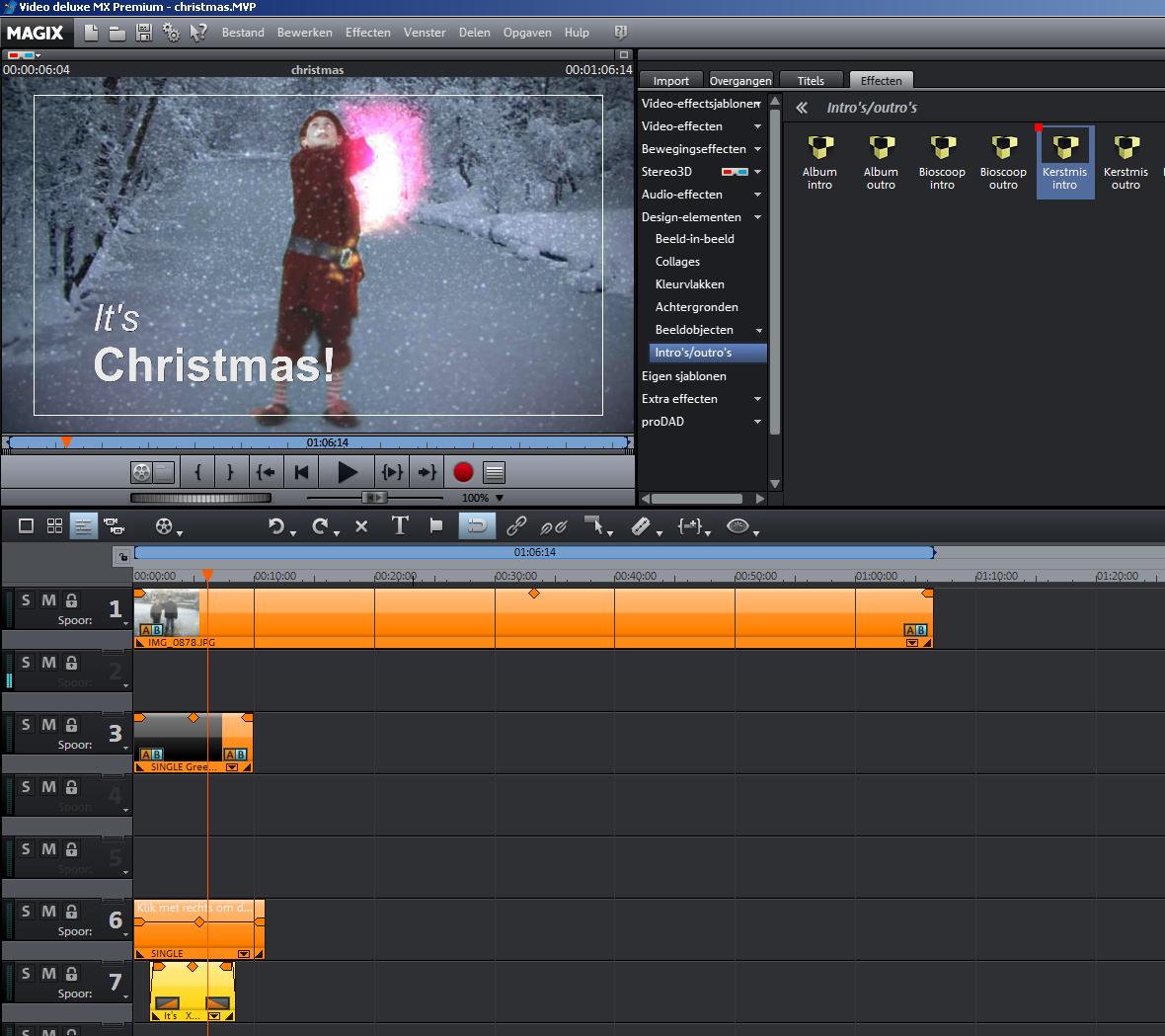Image resolution: width=1165 pixels, height=1036 pixels.
Task: Click the playback speed slider handle
Action: 373,498
